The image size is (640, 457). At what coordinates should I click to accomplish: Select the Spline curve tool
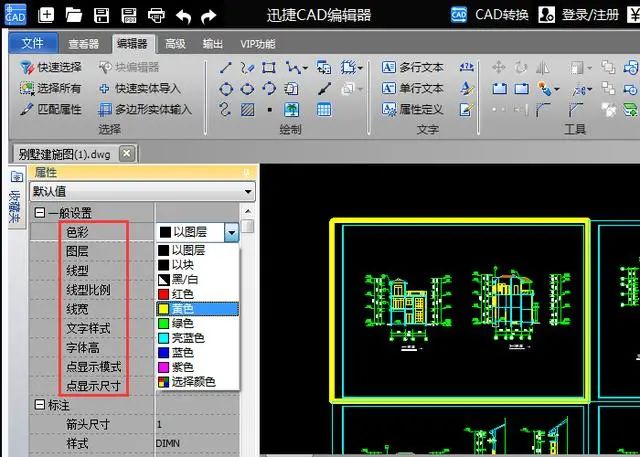[225, 109]
